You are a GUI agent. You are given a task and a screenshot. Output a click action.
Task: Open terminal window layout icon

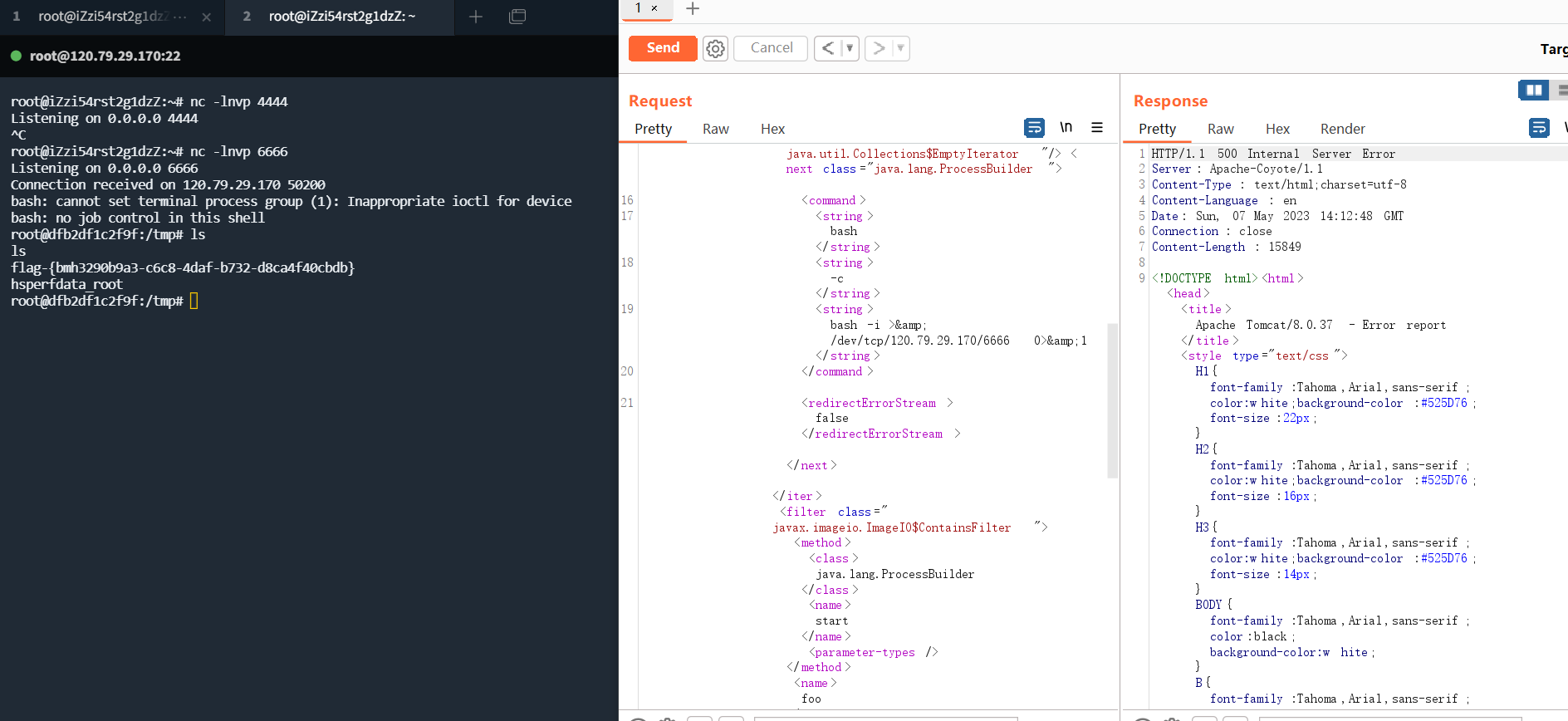(517, 17)
